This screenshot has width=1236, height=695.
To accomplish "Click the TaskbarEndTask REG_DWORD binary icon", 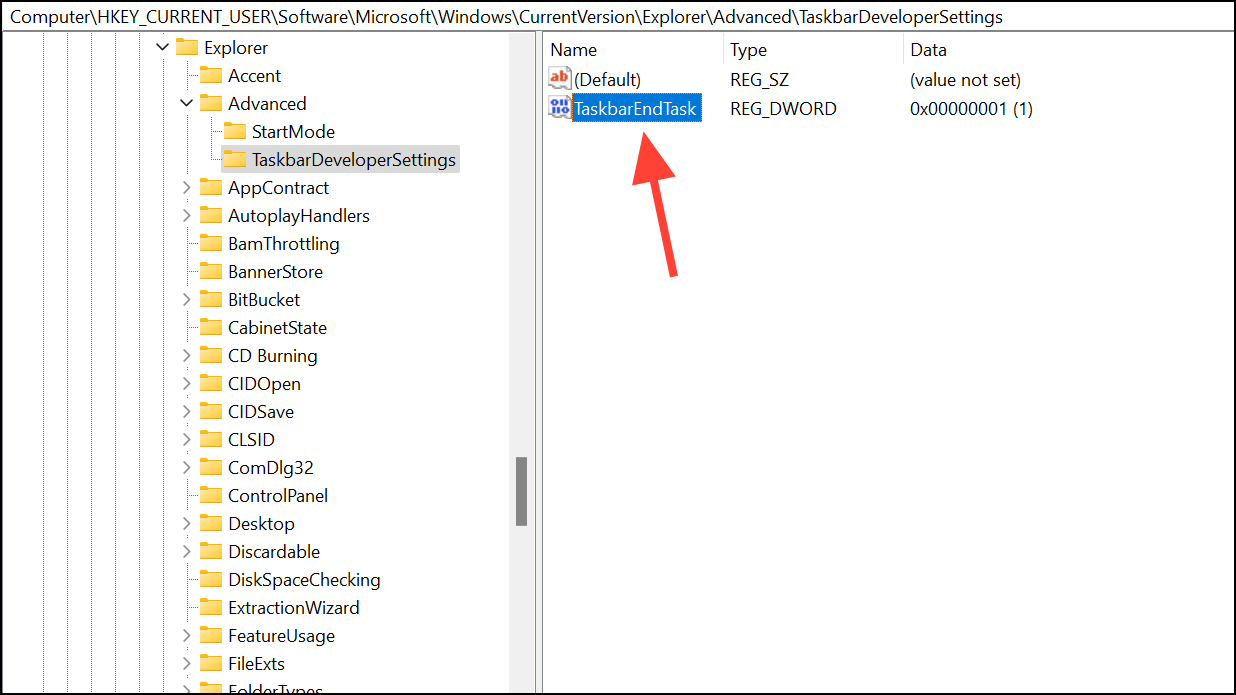I will pyautogui.click(x=560, y=108).
